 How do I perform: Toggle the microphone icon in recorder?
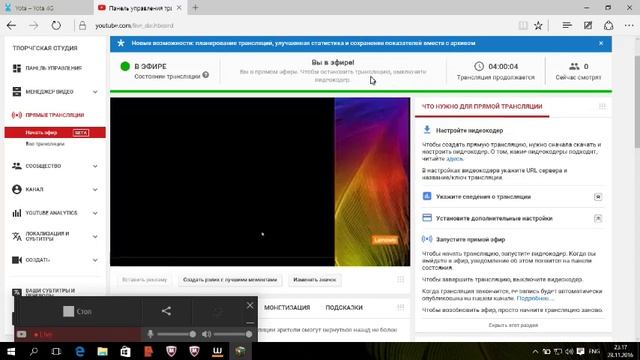150,334
